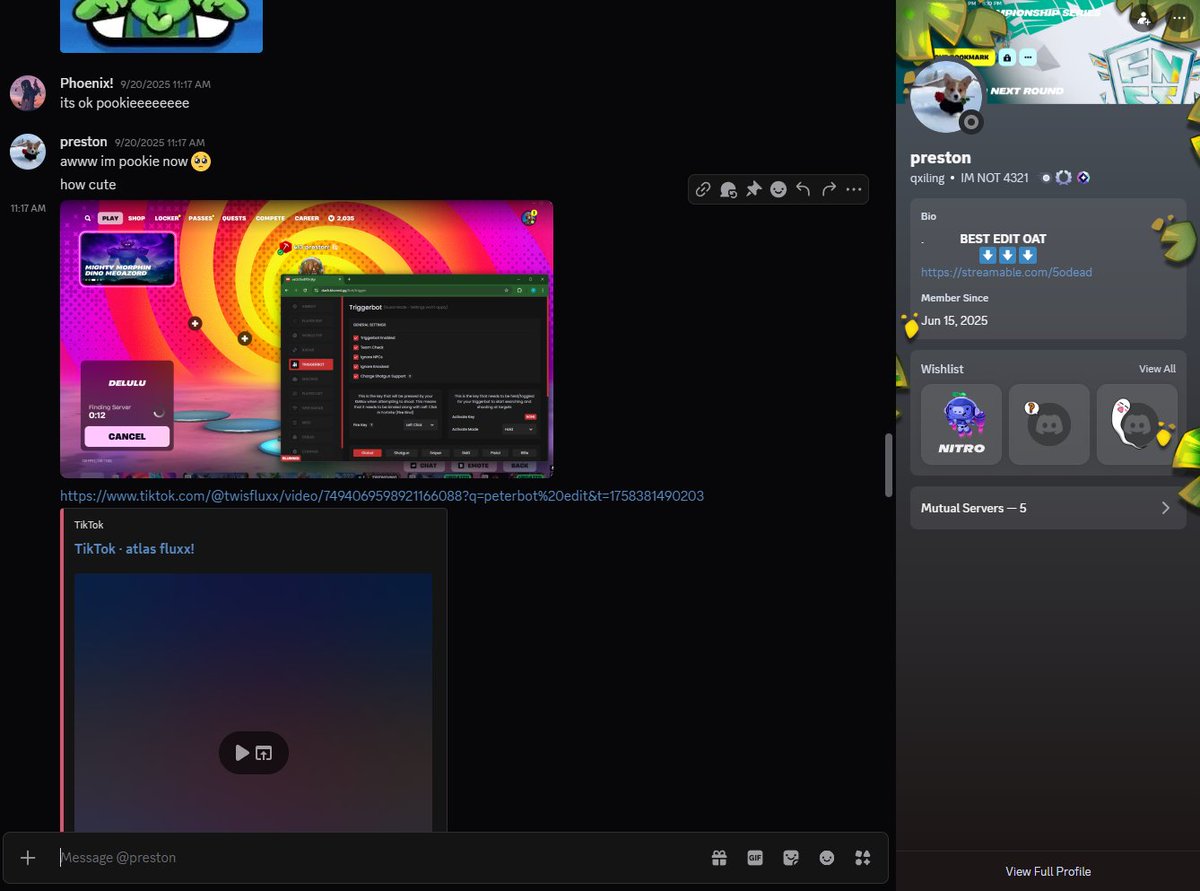
Task: Click Phoenix! username in chat
Action: [87, 84]
